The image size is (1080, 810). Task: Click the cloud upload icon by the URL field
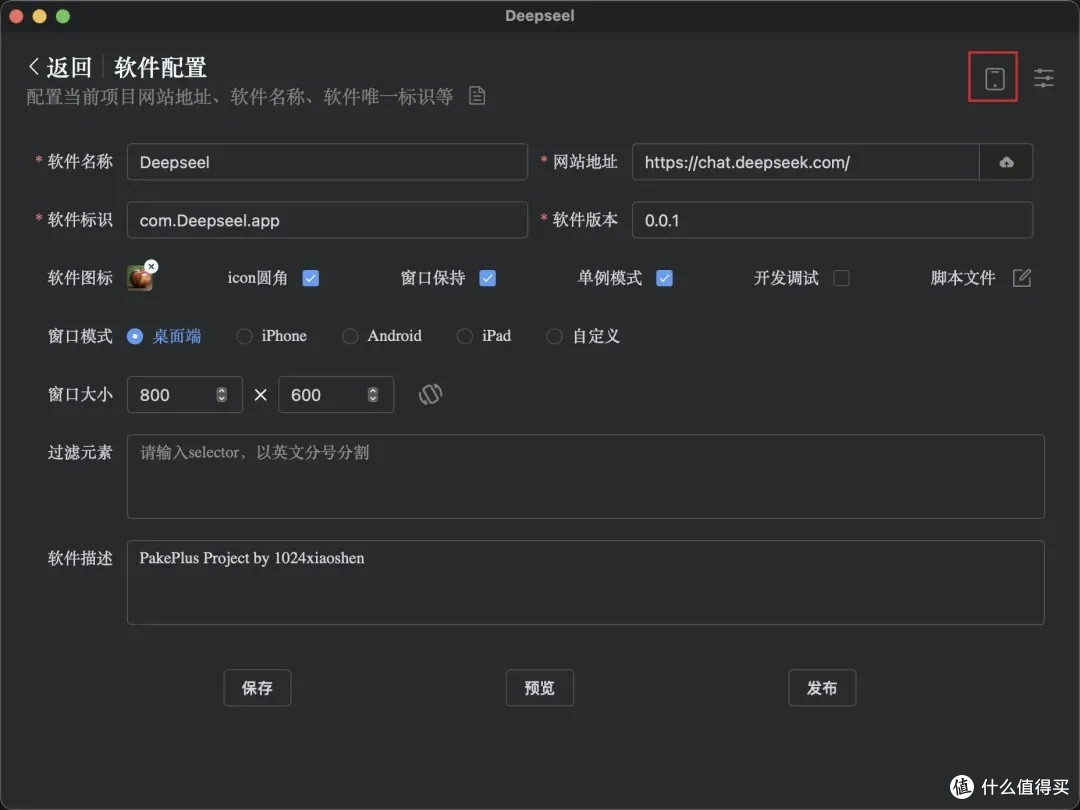click(1006, 163)
